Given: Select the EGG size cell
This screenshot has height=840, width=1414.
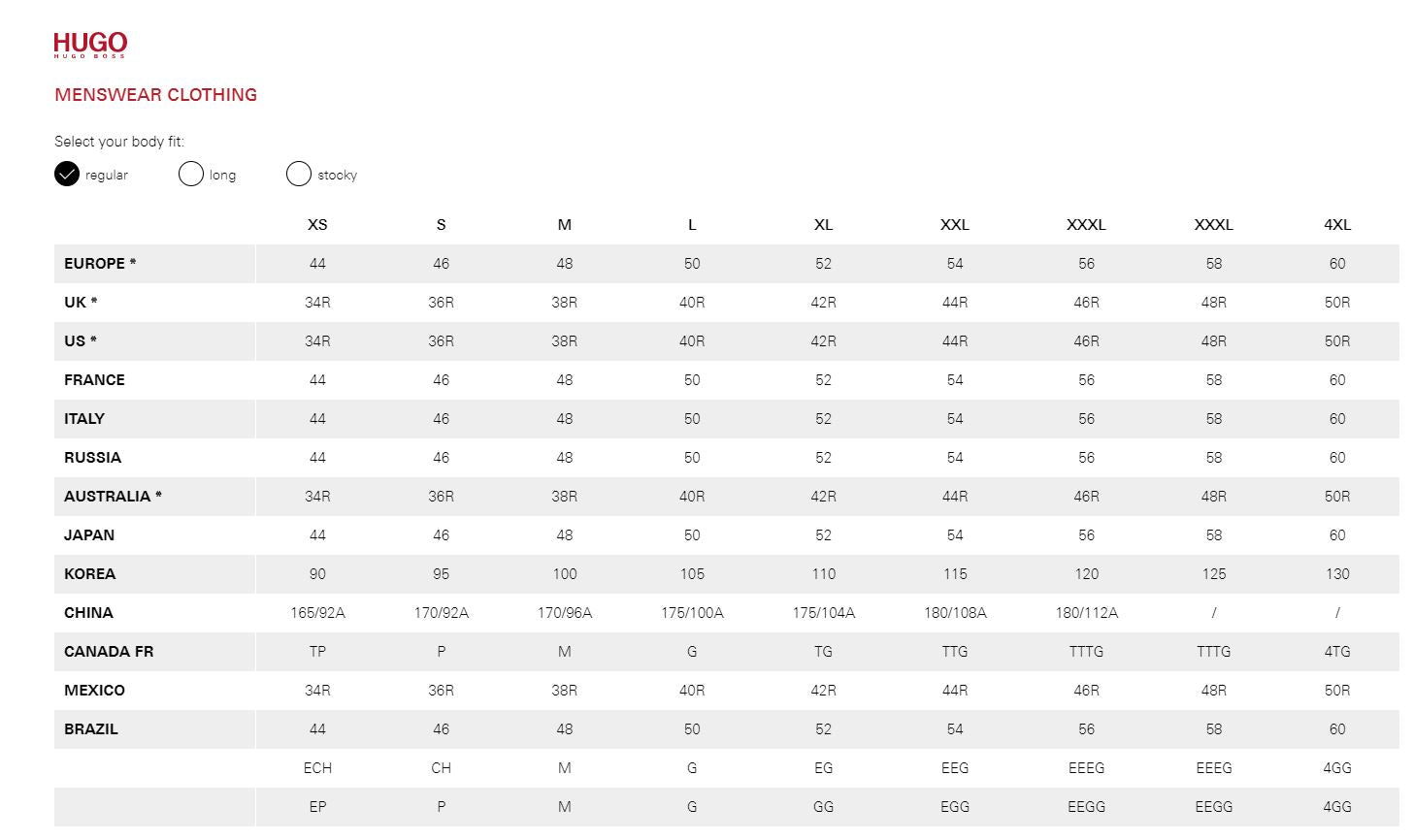Looking at the screenshot, I should 955,807.
